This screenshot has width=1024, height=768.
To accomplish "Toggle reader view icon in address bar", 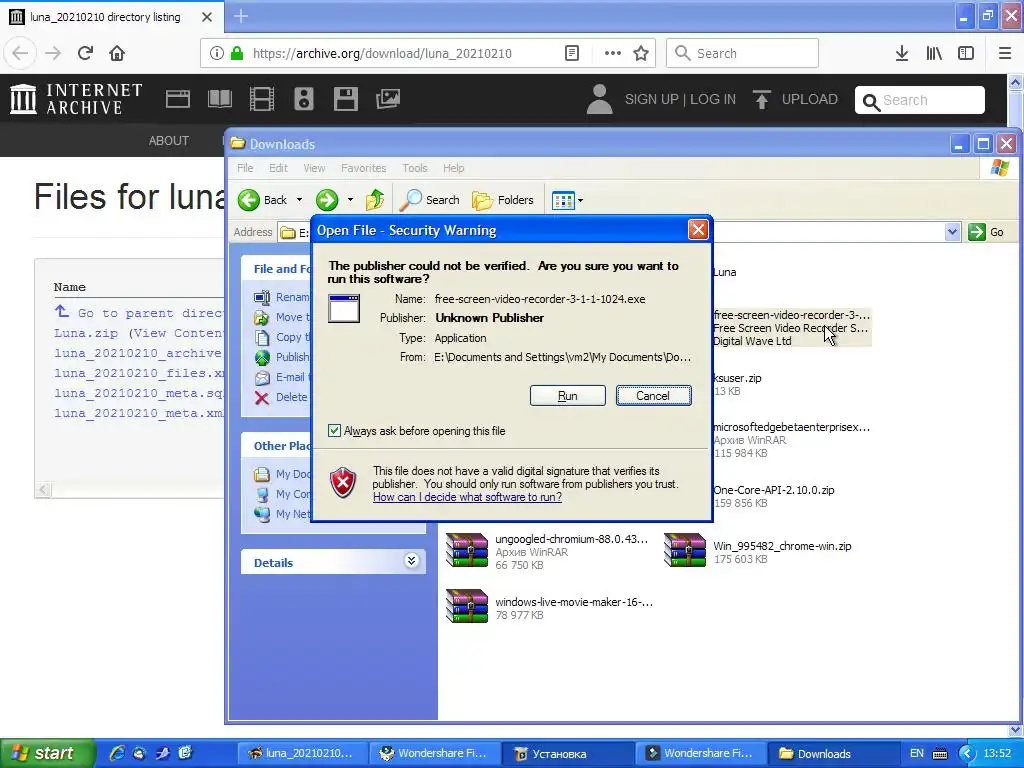I will tap(572, 53).
